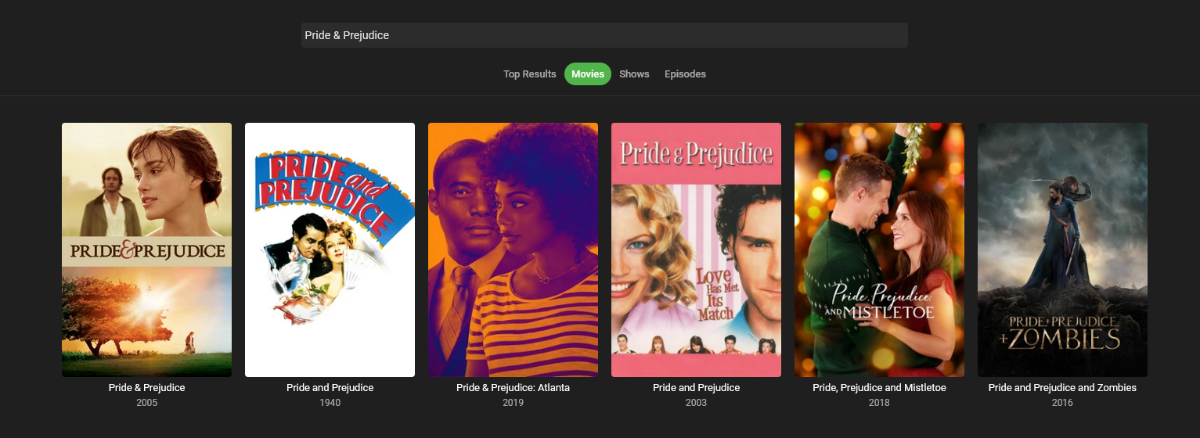Open the Pride and Prejudice and Zombies poster

[x=1062, y=250]
